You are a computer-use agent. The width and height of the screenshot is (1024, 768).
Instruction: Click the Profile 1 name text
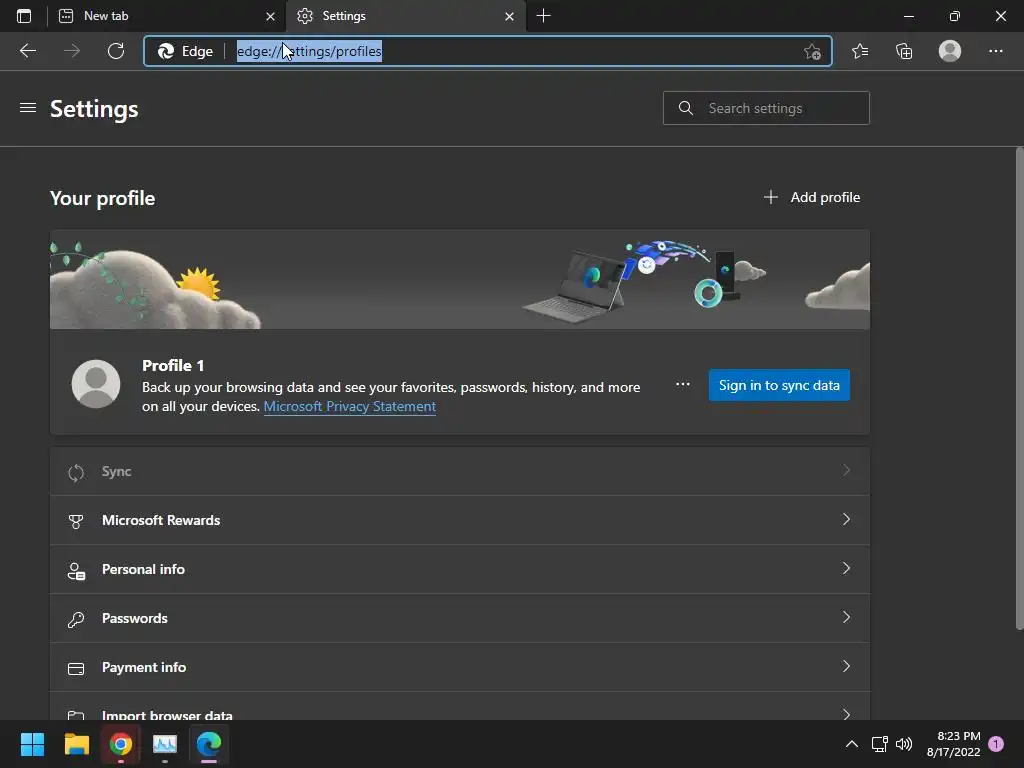pyautogui.click(x=173, y=365)
